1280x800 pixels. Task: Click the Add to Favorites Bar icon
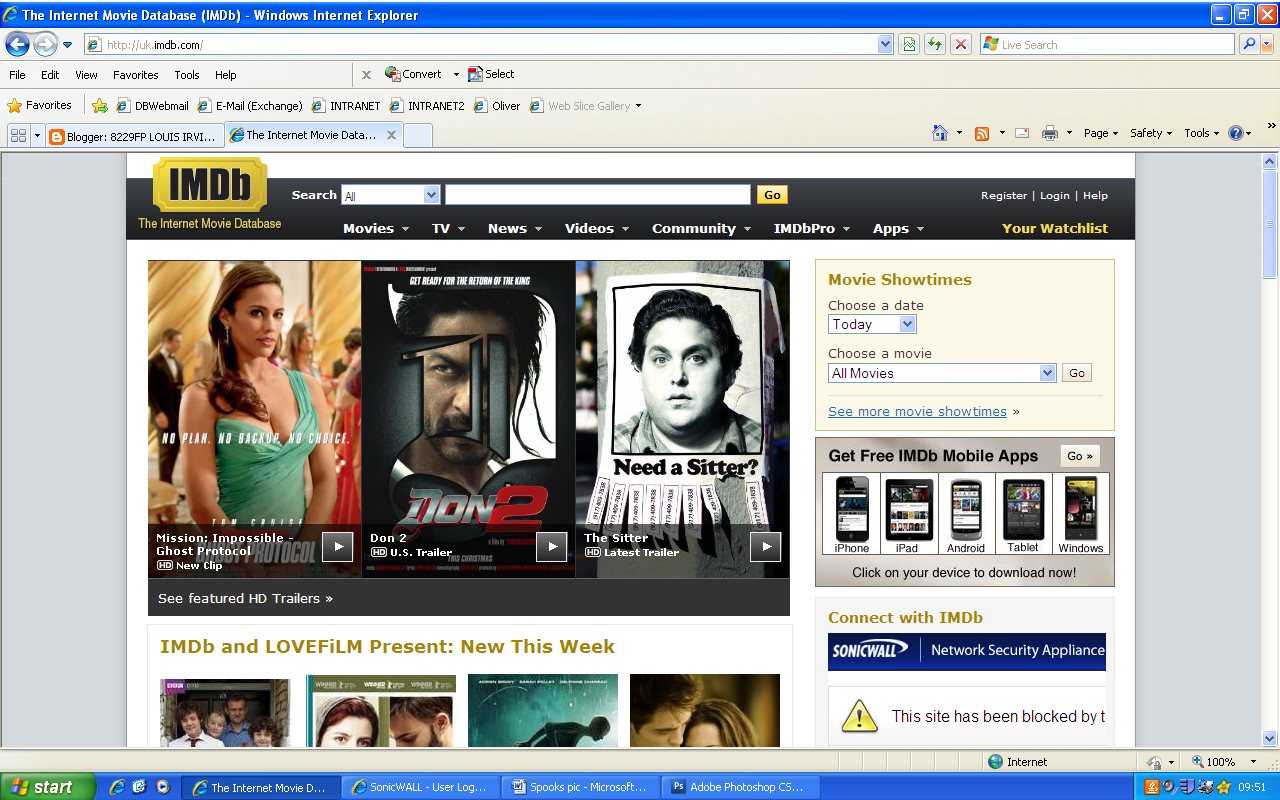100,105
